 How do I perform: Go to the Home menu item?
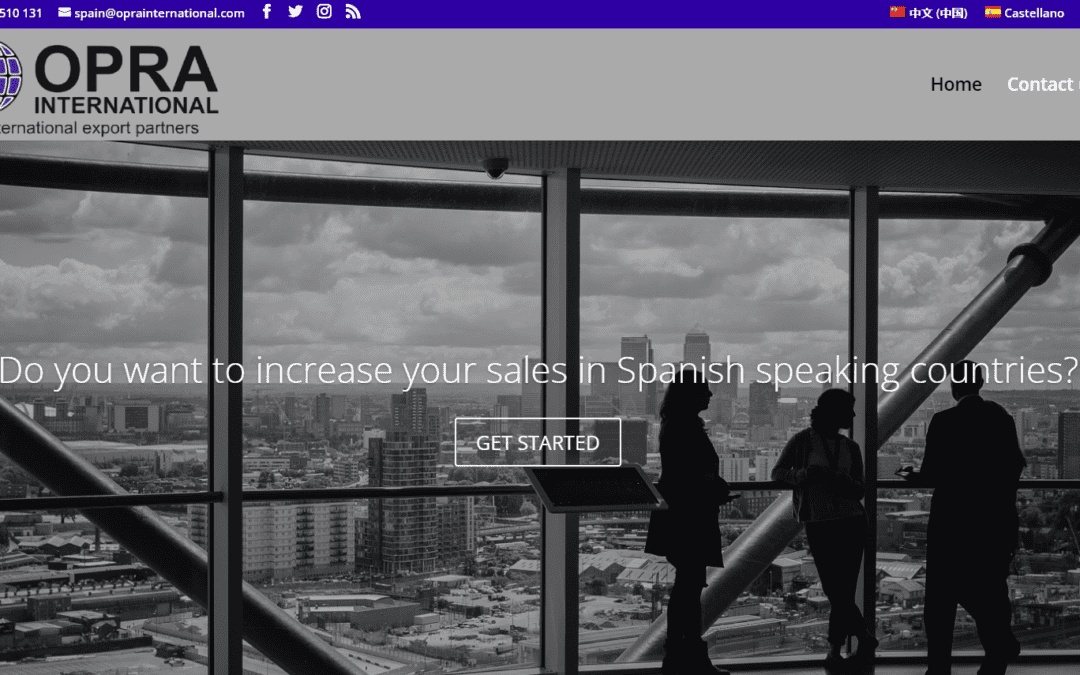(955, 84)
